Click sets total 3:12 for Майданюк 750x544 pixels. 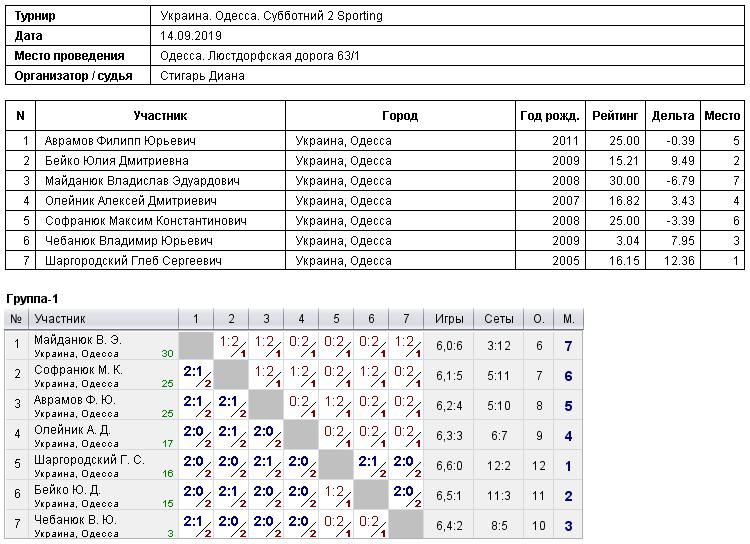(498, 346)
